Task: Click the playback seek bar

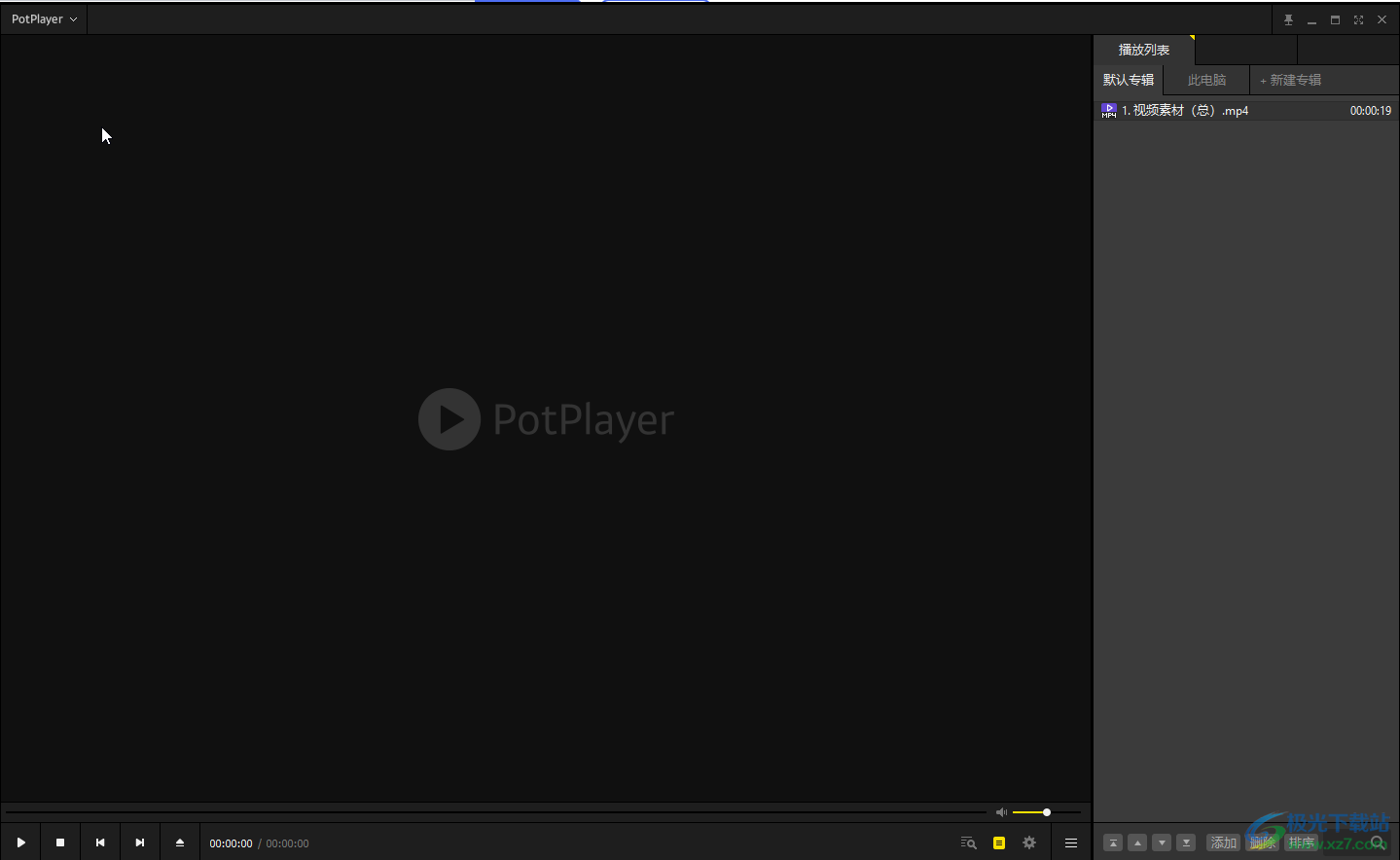Action: pos(496,812)
